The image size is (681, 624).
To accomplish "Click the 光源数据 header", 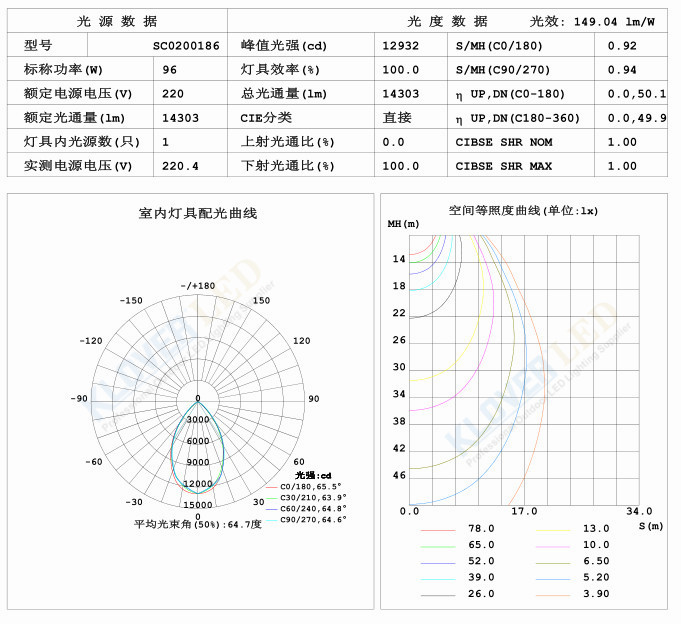I will pyautogui.click(x=117, y=21).
